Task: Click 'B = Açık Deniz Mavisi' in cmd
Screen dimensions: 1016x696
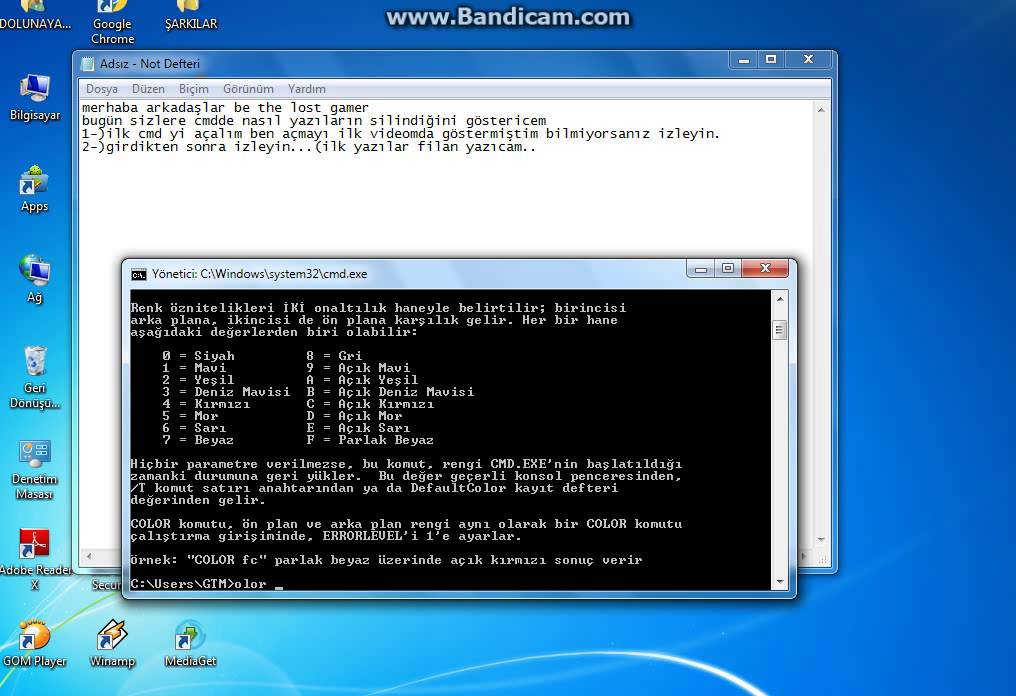Action: (x=390, y=392)
